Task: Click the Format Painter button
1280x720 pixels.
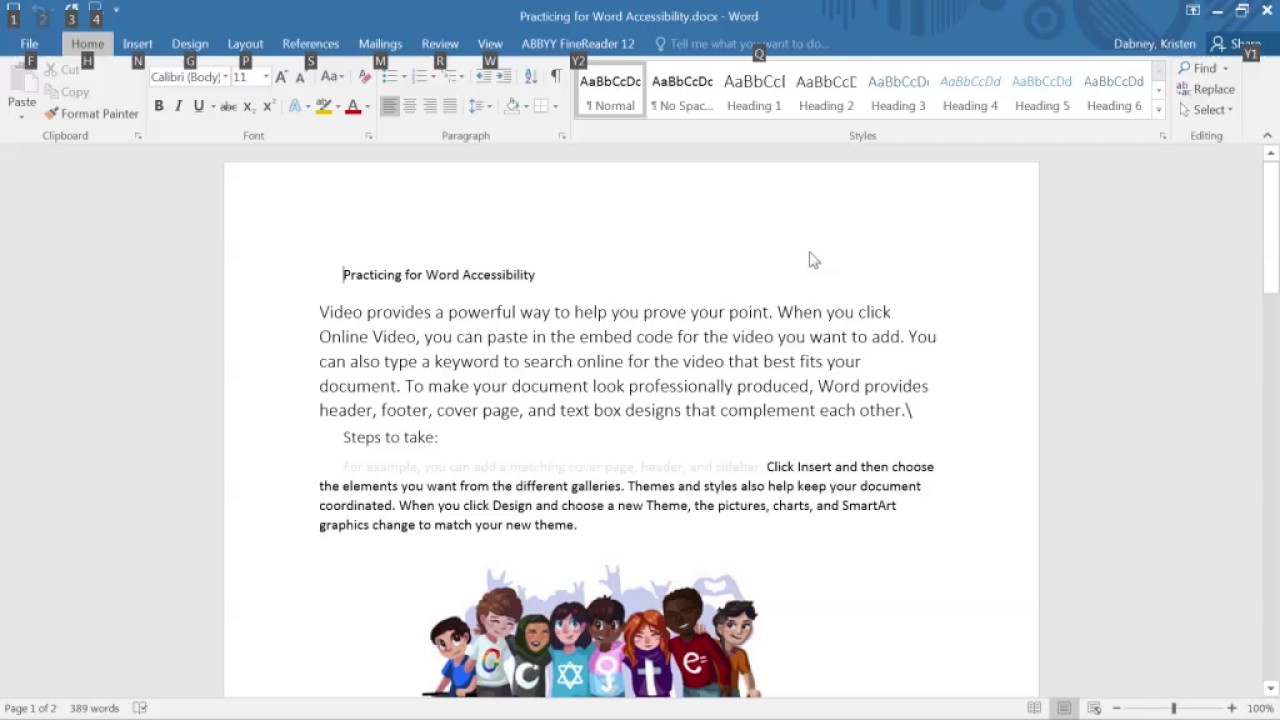Action: pos(91,114)
